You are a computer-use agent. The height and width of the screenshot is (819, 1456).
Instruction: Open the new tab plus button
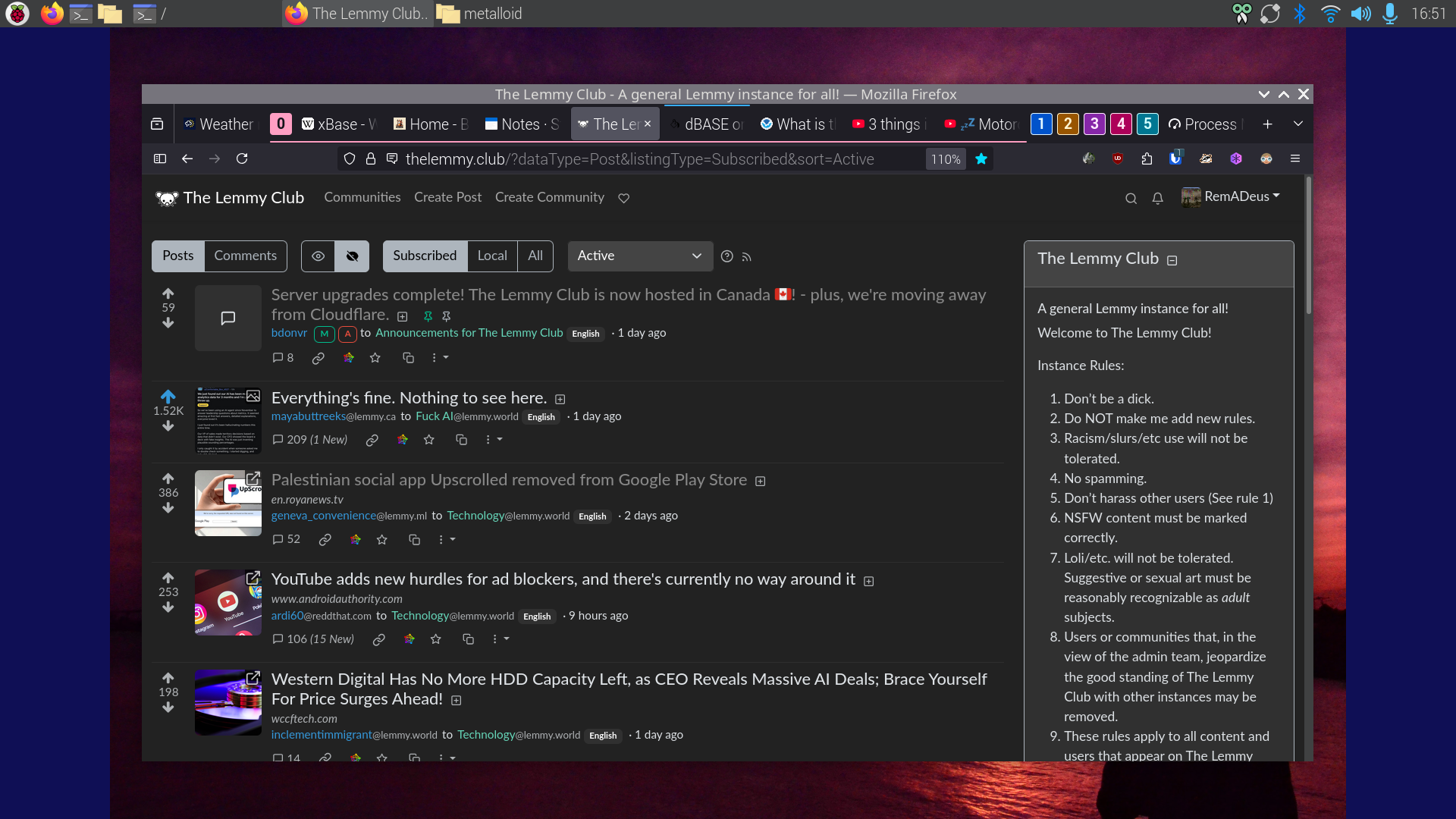[1267, 124]
